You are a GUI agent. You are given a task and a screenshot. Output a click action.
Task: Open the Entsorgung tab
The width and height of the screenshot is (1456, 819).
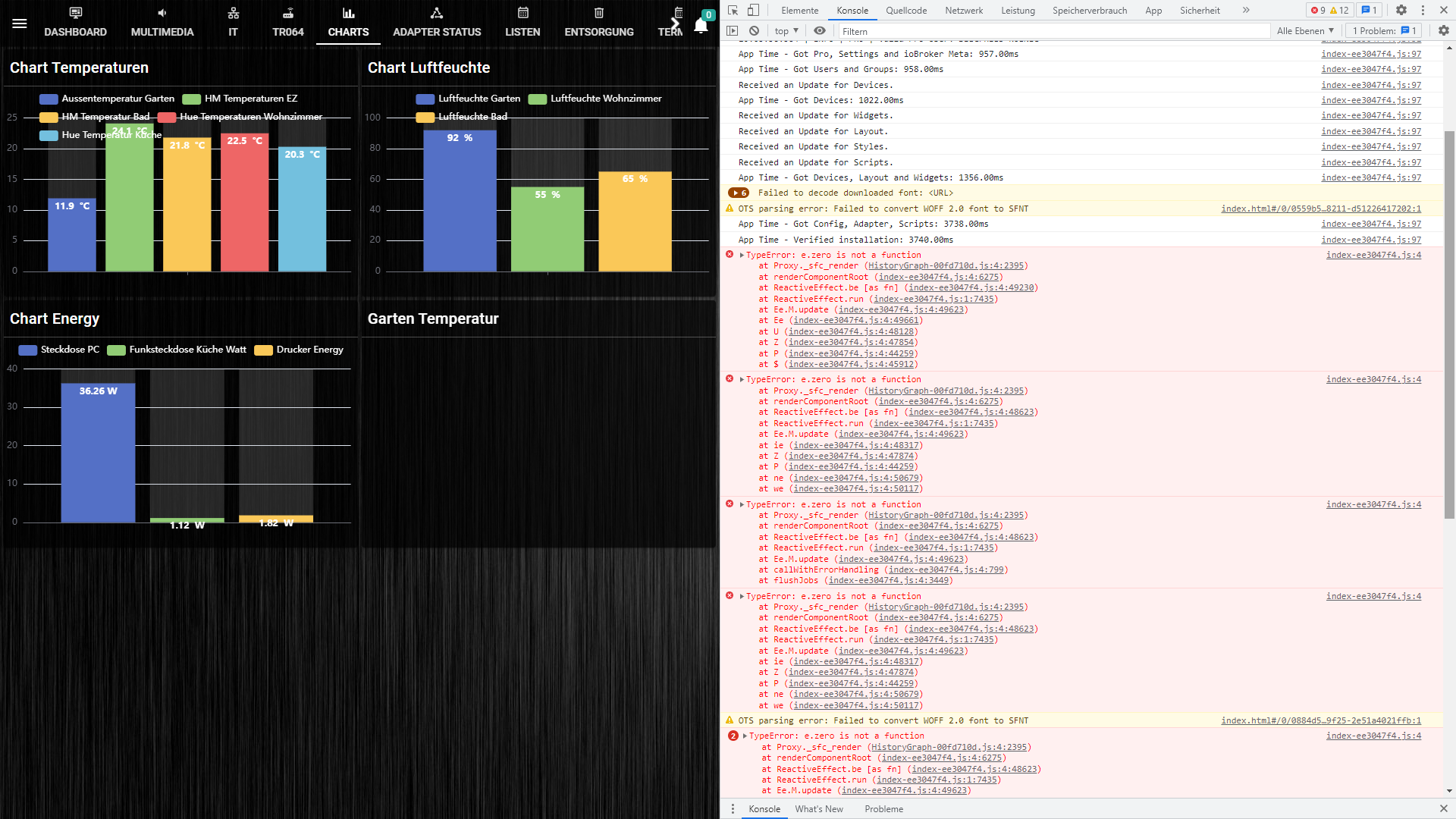click(x=599, y=23)
